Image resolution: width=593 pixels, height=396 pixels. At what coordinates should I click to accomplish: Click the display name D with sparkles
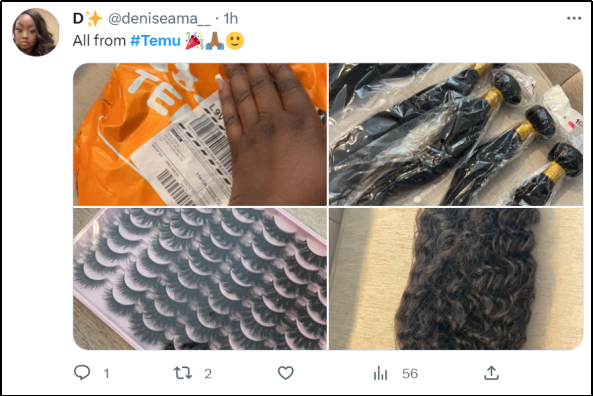click(87, 19)
